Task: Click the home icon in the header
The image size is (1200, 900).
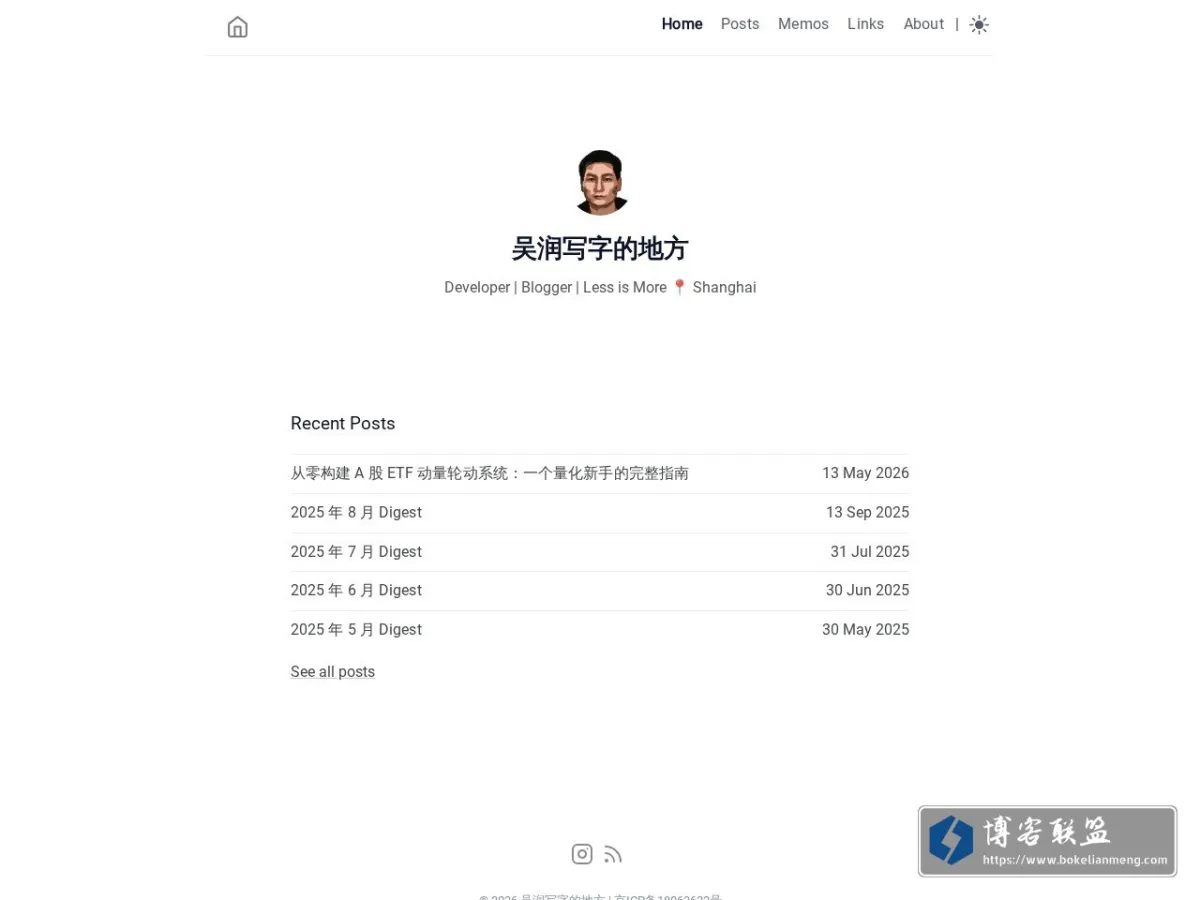Action: (237, 27)
